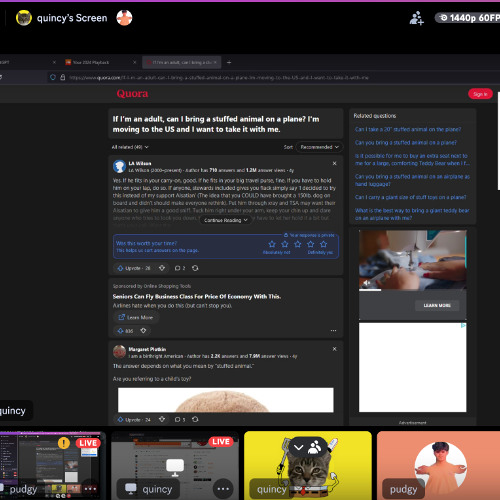Click the AdChoices icon on white ad
Screen dimensions: 500x500
coord(463,326)
